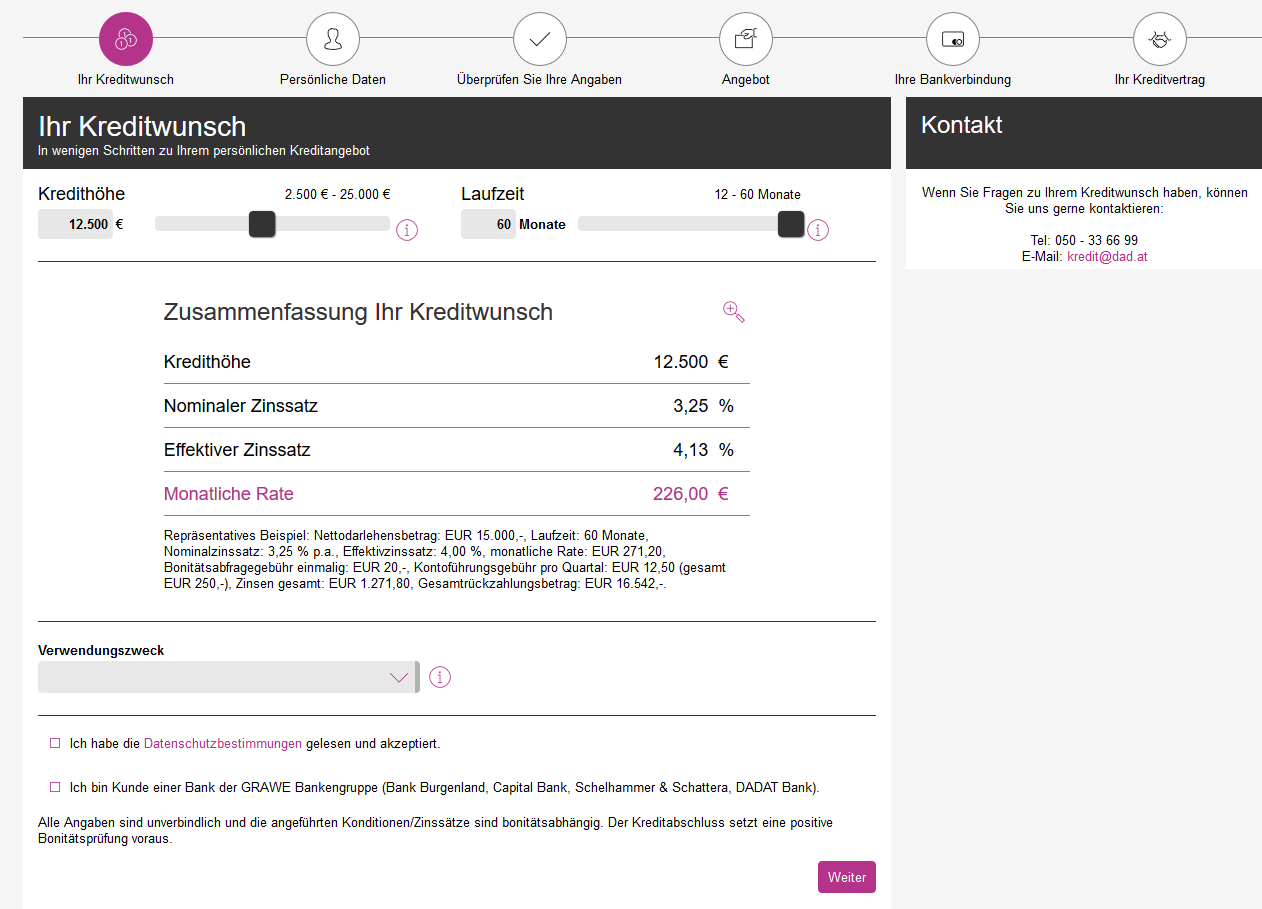
Task: Click the Laufzeit months input field
Action: pos(488,224)
